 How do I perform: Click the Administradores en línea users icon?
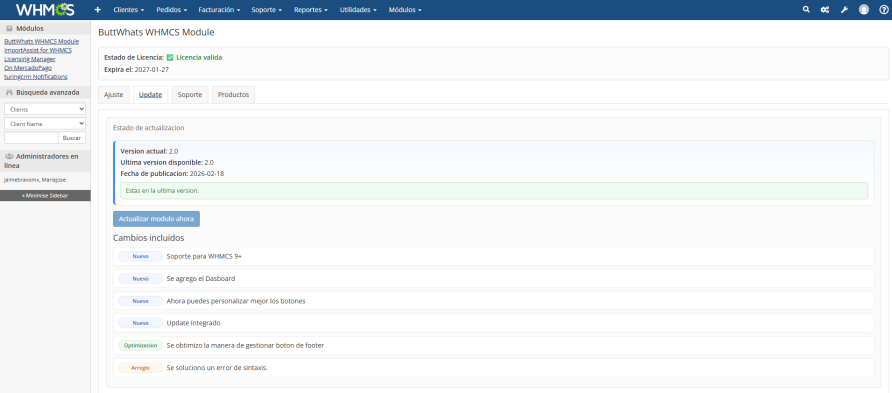9,156
